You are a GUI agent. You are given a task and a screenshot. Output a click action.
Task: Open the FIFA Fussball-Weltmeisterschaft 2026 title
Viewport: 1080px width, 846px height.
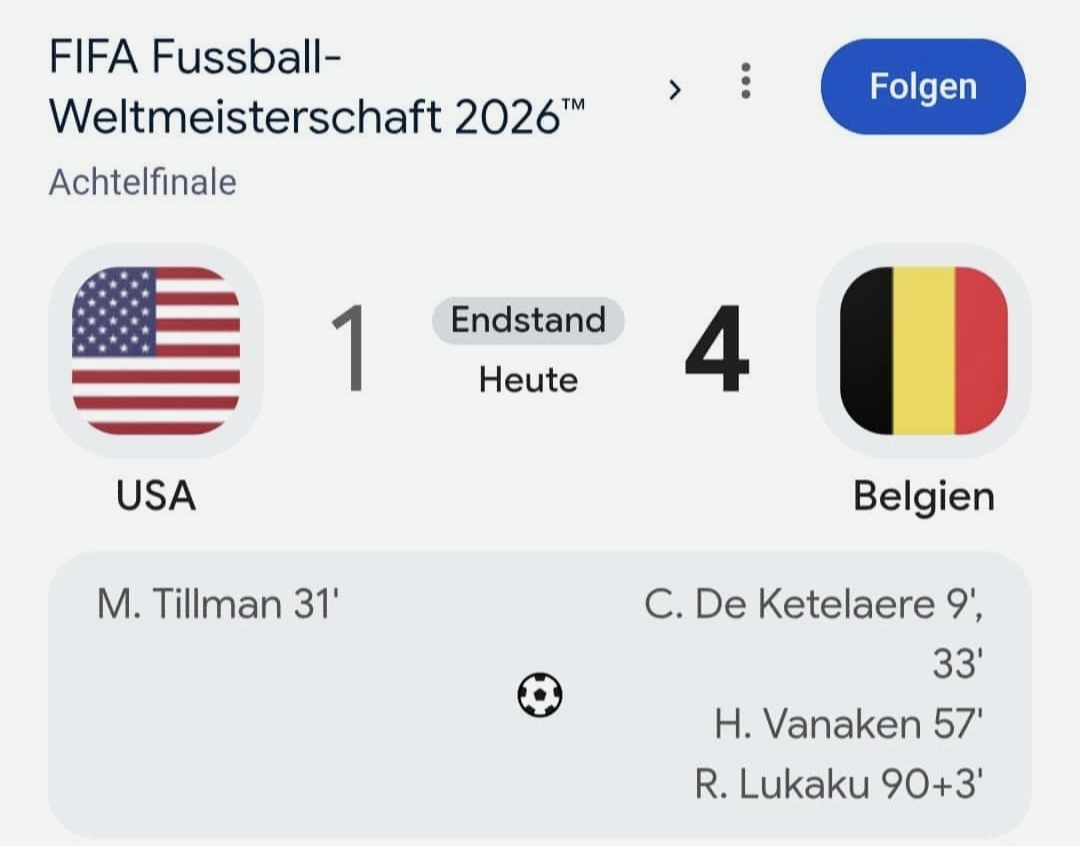[317, 86]
